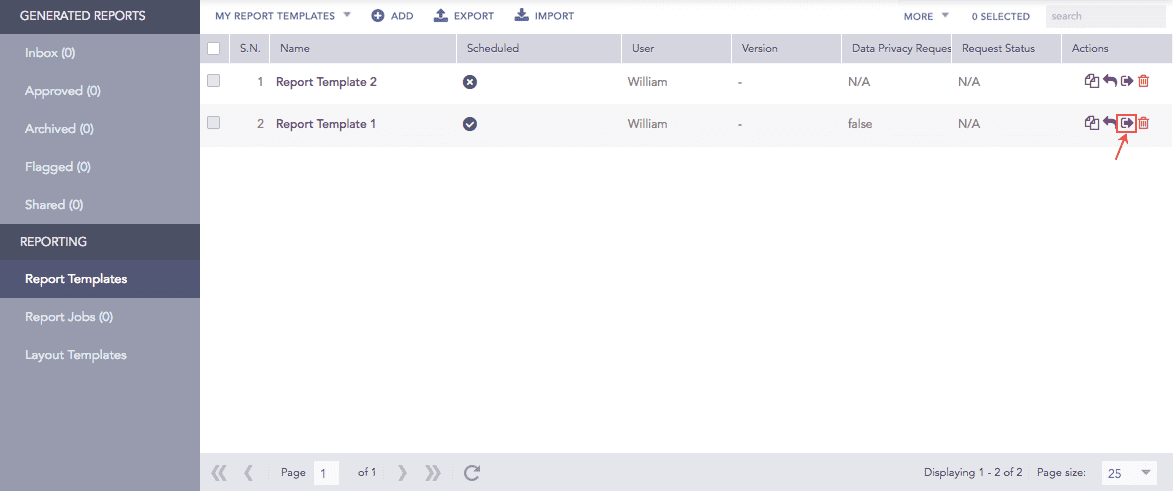Navigate to Layout Templates in sidebar
This screenshot has width=1173, height=491.
(x=76, y=355)
